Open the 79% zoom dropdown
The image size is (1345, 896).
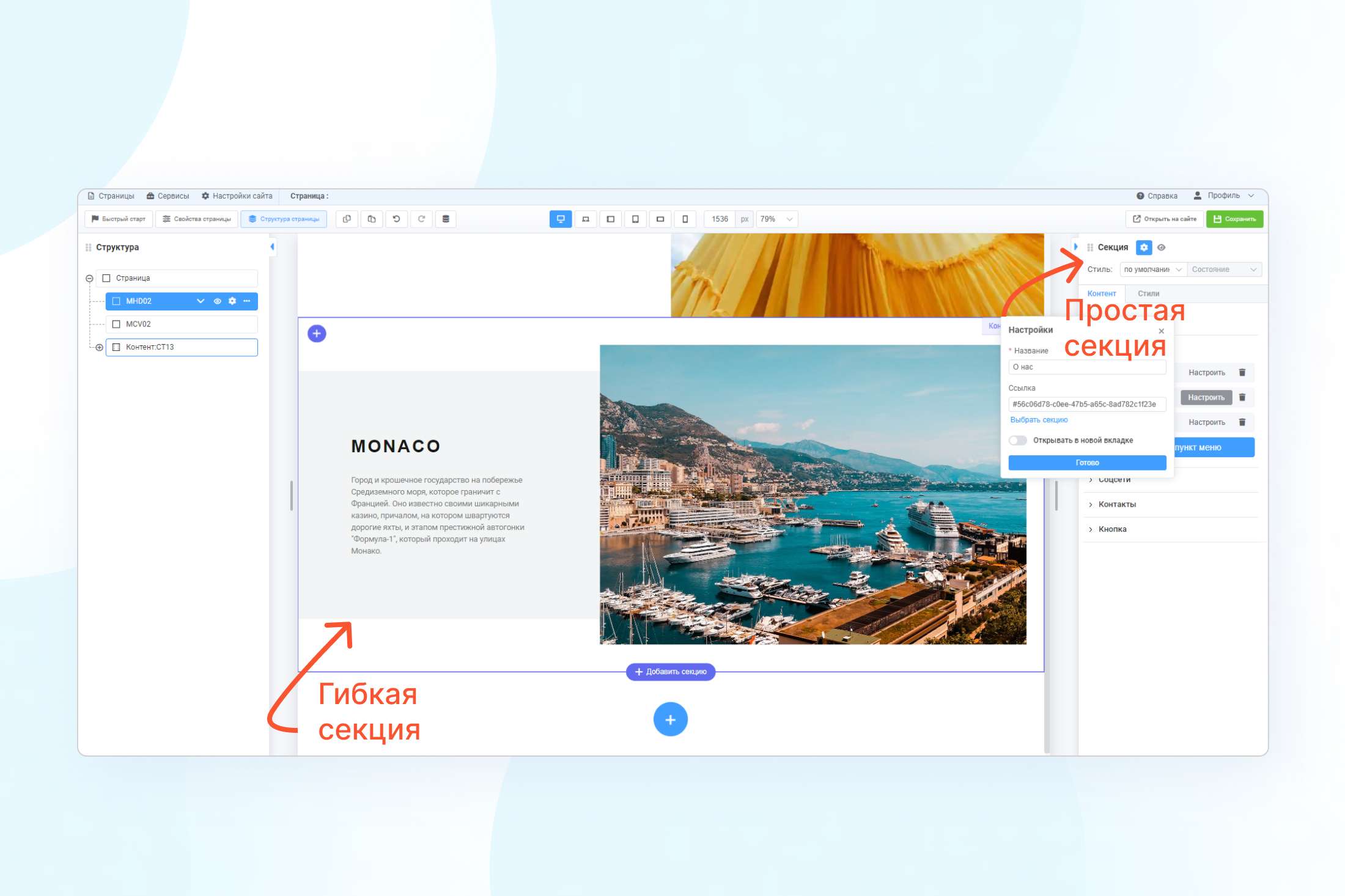[x=777, y=219]
